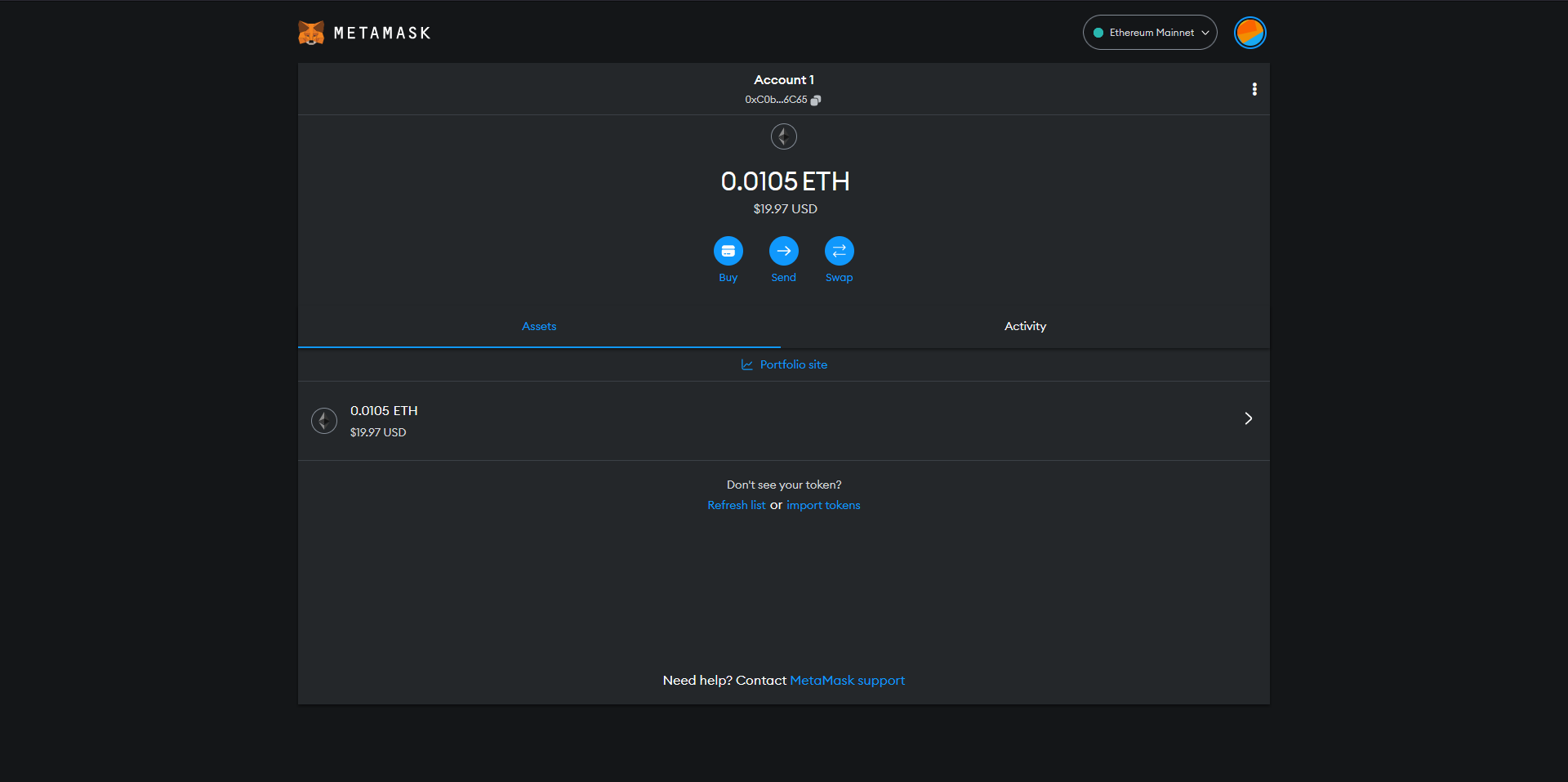Select the 0.0105 ETH asset row text
Viewport: 1568px width, 782px height.
384,410
